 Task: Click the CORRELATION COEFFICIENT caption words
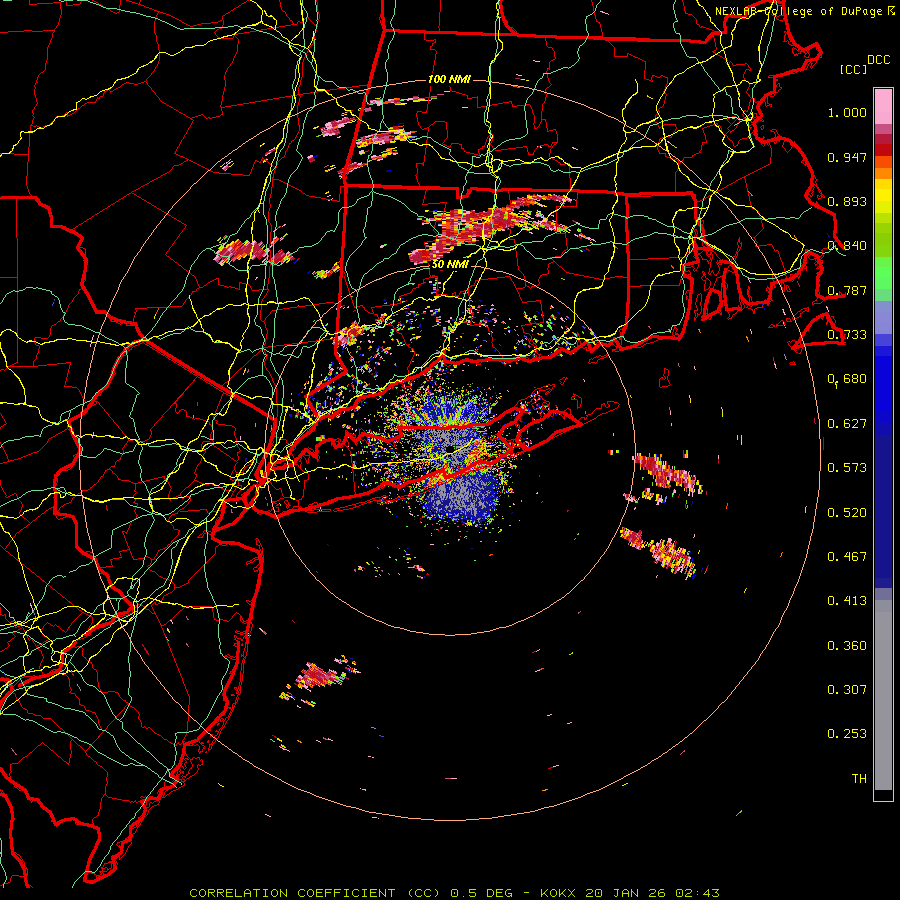[292, 893]
